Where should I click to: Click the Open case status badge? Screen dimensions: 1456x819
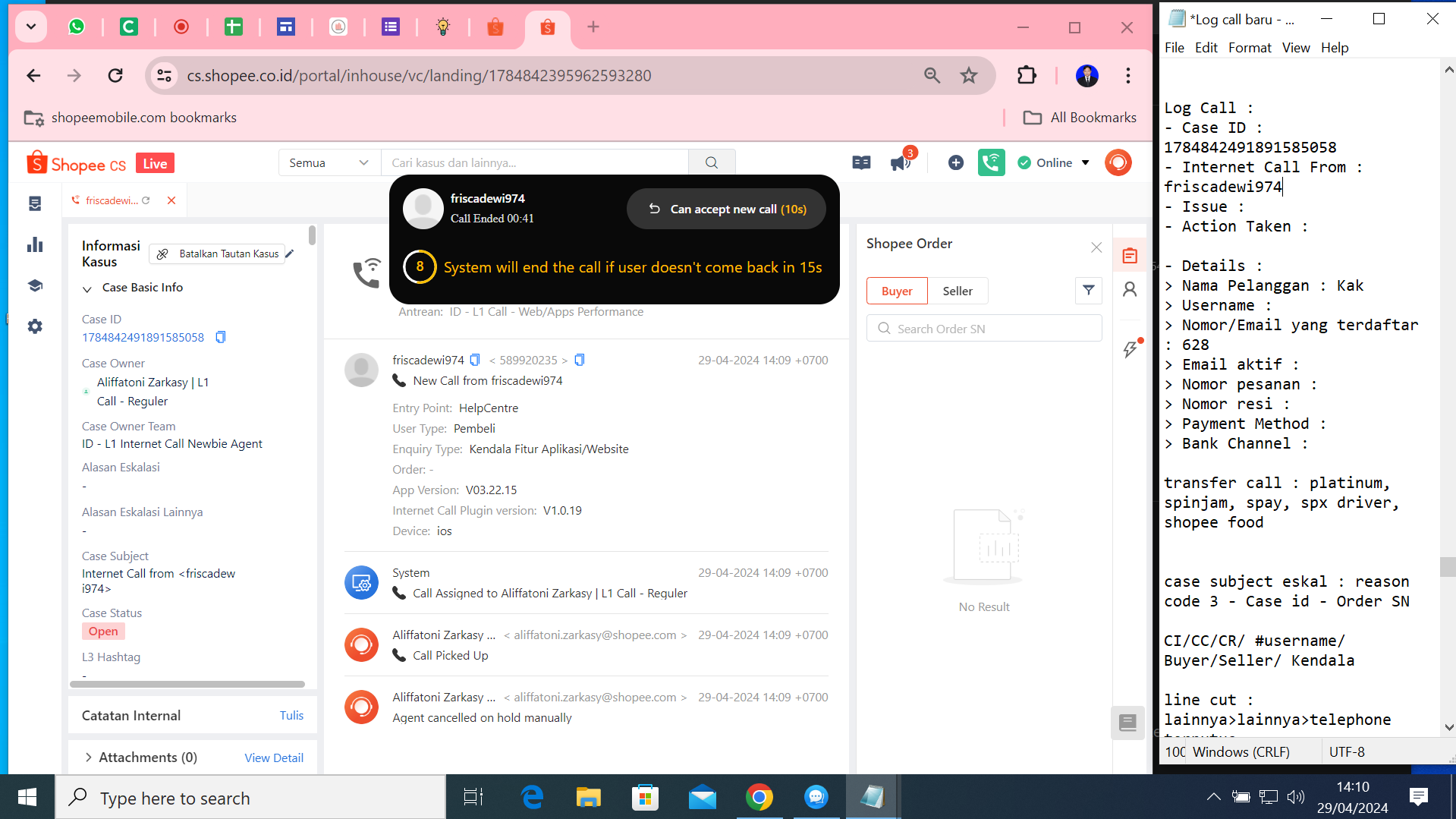click(103, 632)
